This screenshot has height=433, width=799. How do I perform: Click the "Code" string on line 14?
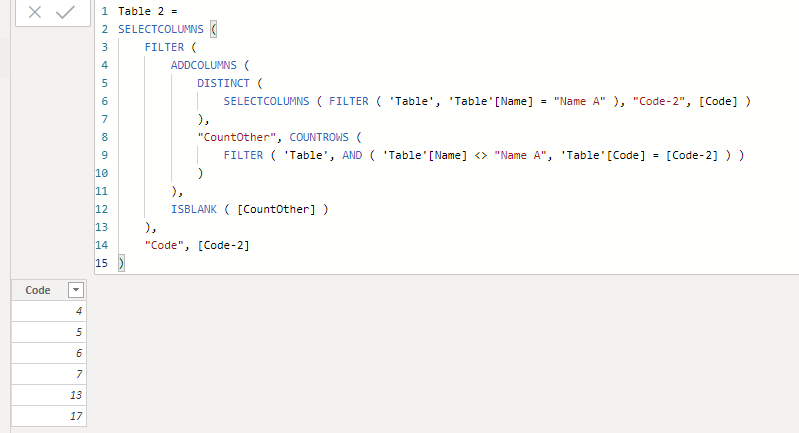point(164,246)
